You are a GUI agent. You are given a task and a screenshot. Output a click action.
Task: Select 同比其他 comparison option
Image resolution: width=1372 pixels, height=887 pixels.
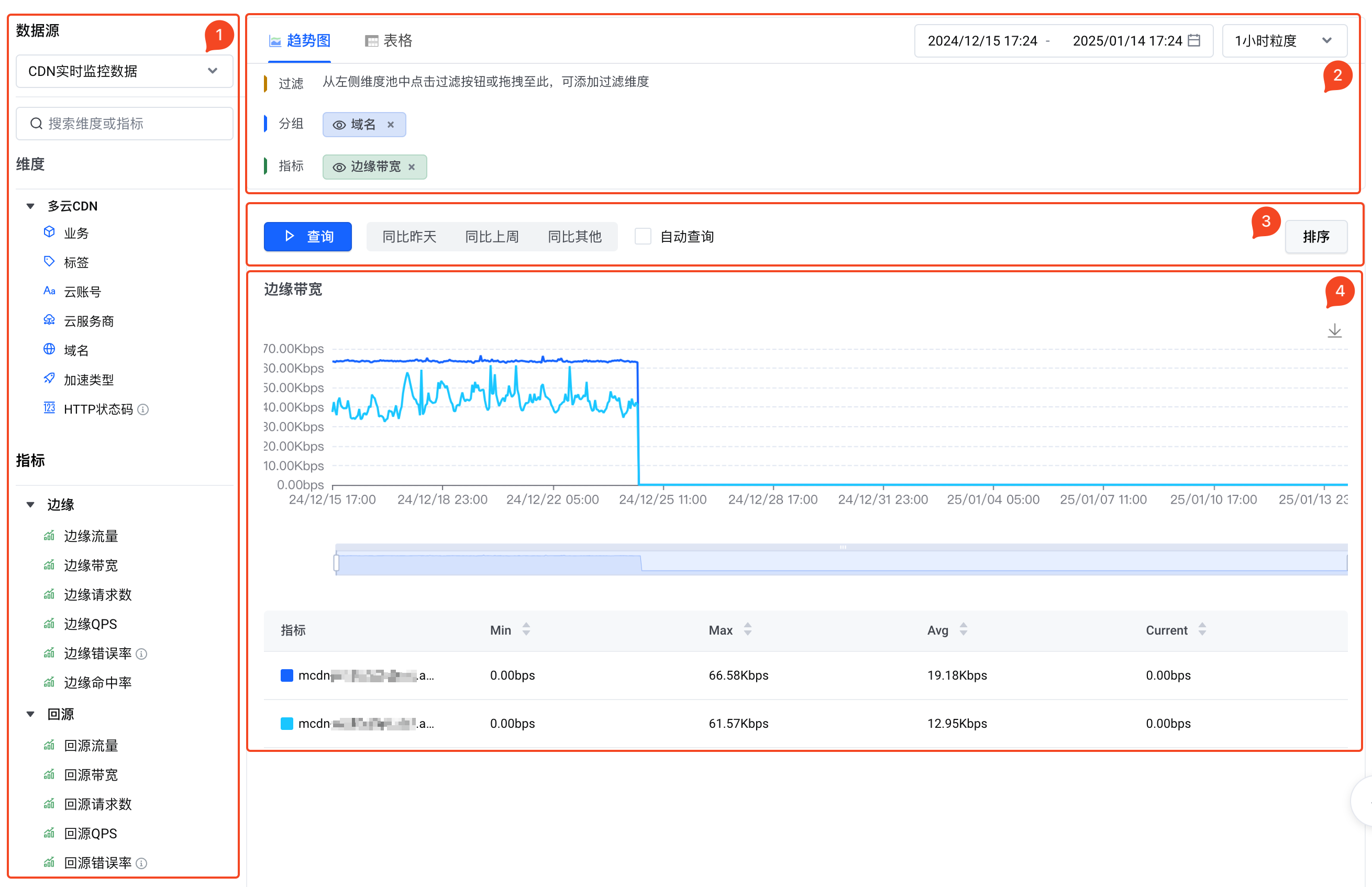(x=574, y=236)
